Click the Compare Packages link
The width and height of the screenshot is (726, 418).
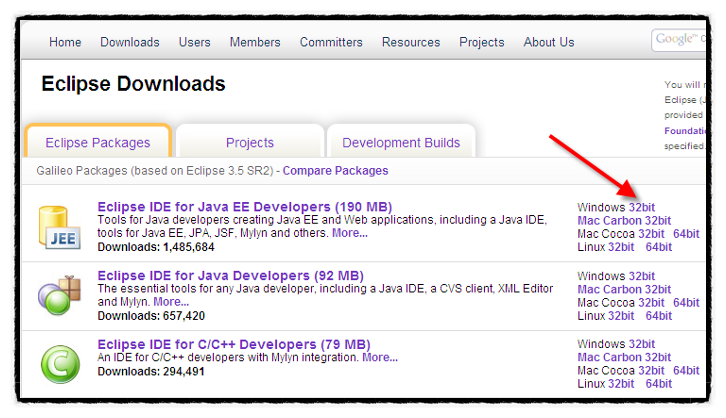click(x=334, y=171)
